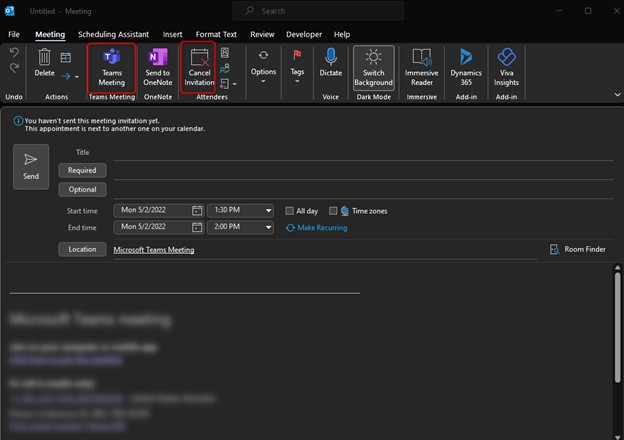Click the Teams Meeting icon

[x=111, y=66]
